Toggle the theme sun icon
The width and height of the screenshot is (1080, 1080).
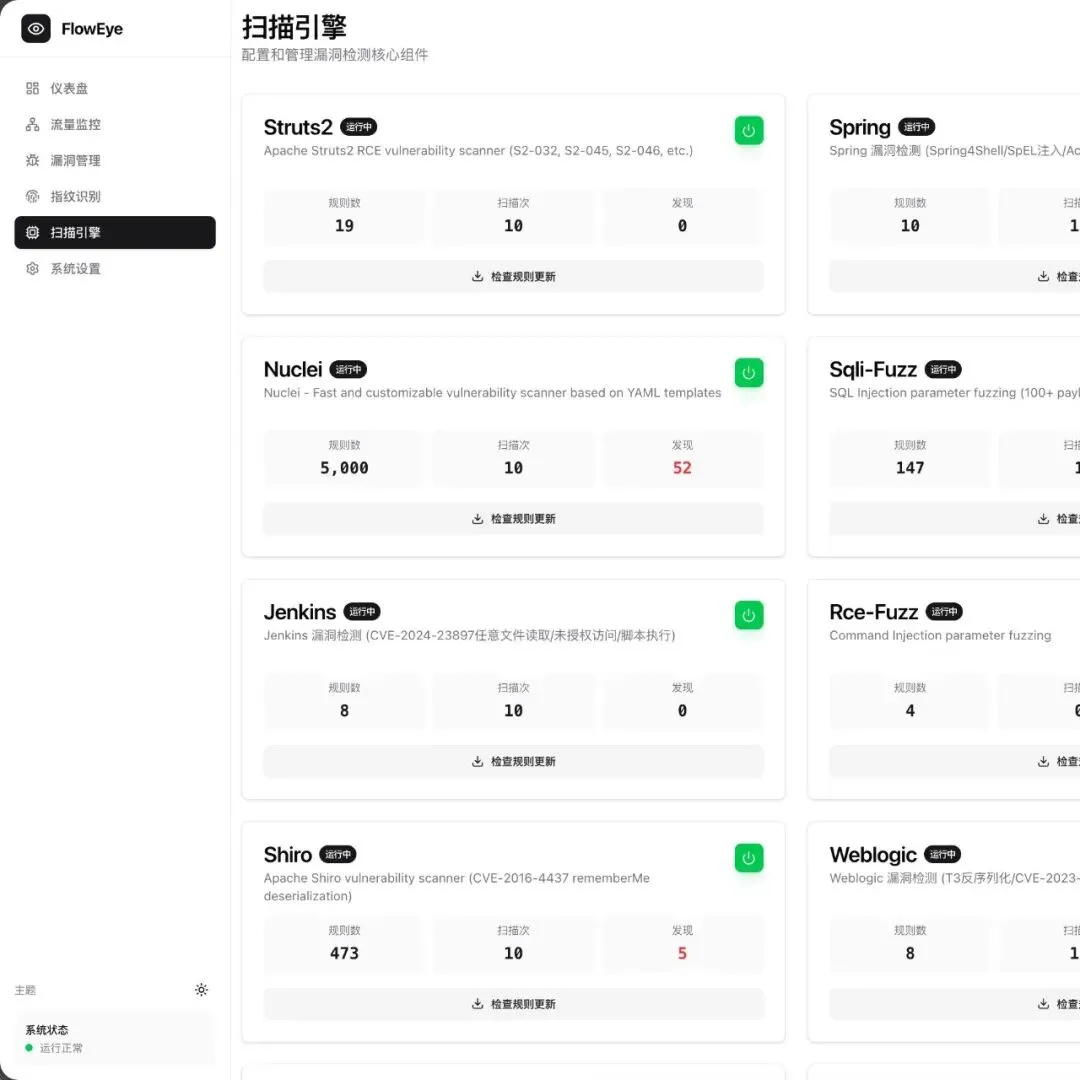[201, 990]
